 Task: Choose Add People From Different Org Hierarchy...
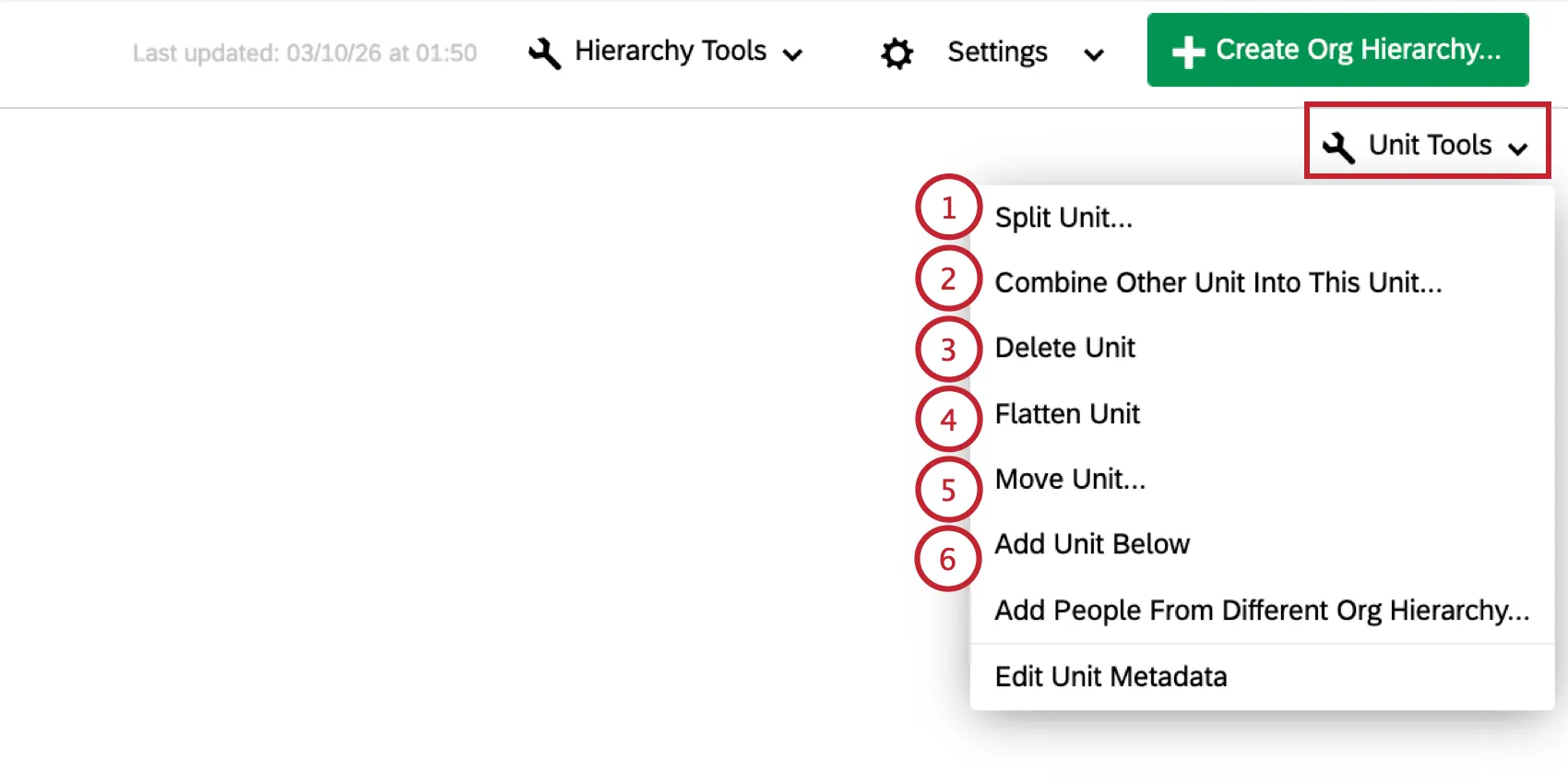coord(1262,611)
